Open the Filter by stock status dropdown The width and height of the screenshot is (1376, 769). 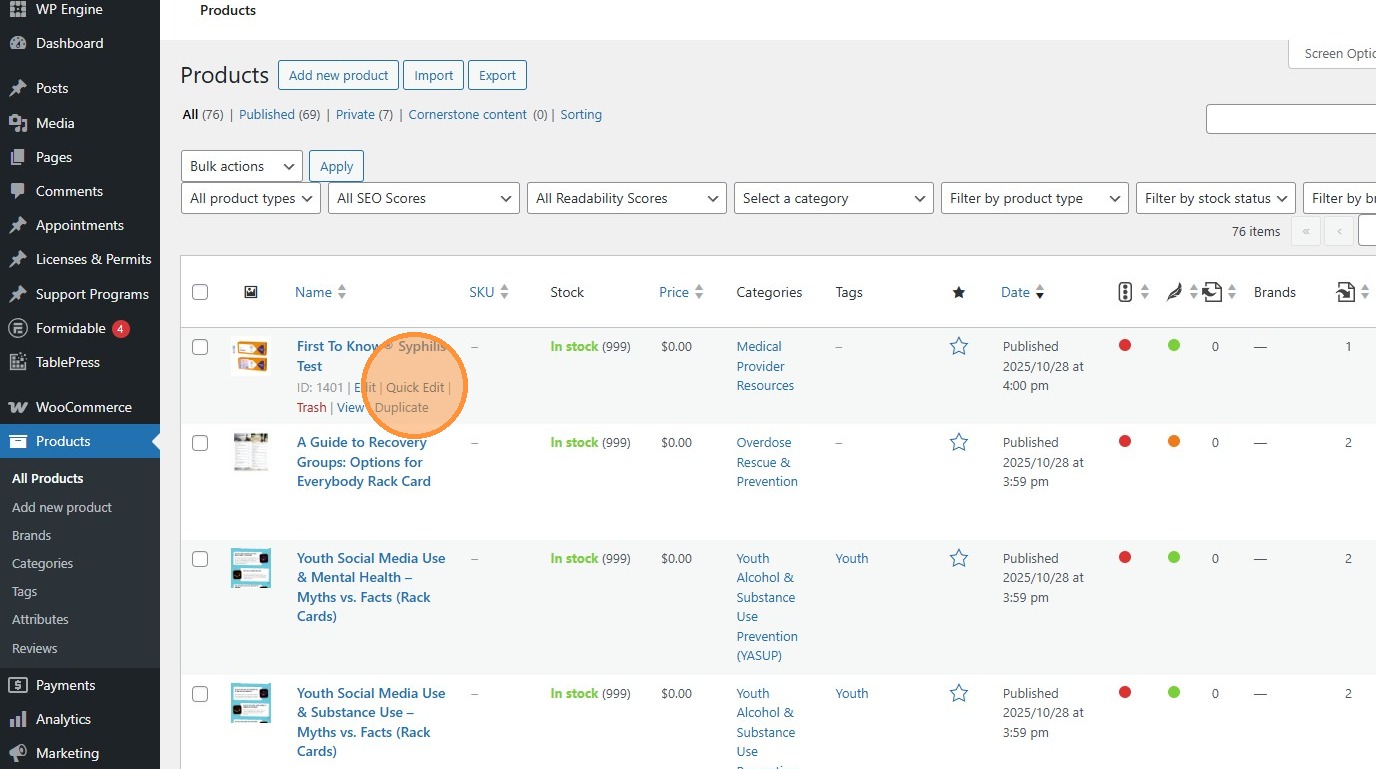tap(1215, 198)
